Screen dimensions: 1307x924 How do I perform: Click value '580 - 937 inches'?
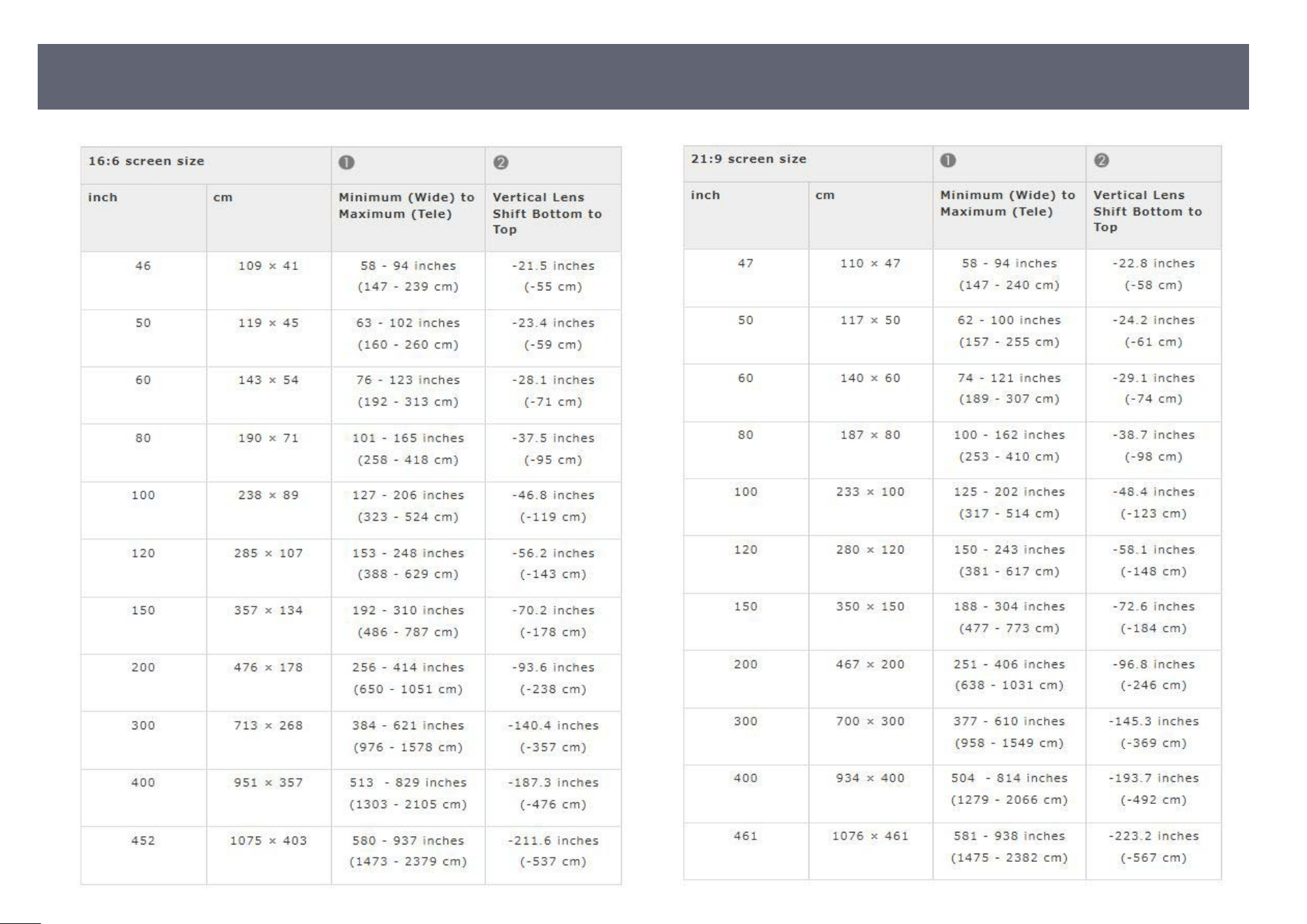[x=408, y=841]
